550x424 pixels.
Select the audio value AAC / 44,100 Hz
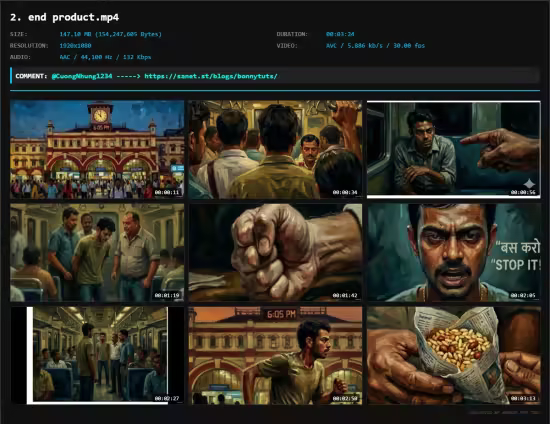click(x=105, y=57)
